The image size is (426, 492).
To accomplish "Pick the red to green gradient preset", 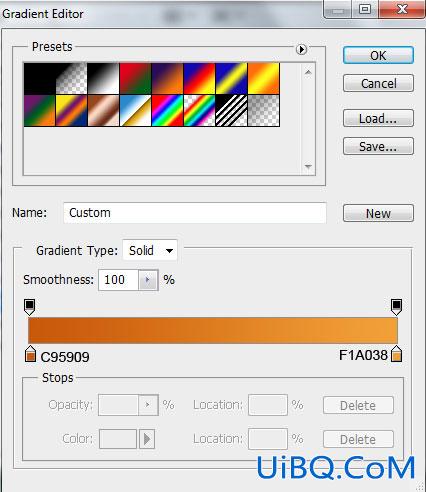I will pos(136,79).
